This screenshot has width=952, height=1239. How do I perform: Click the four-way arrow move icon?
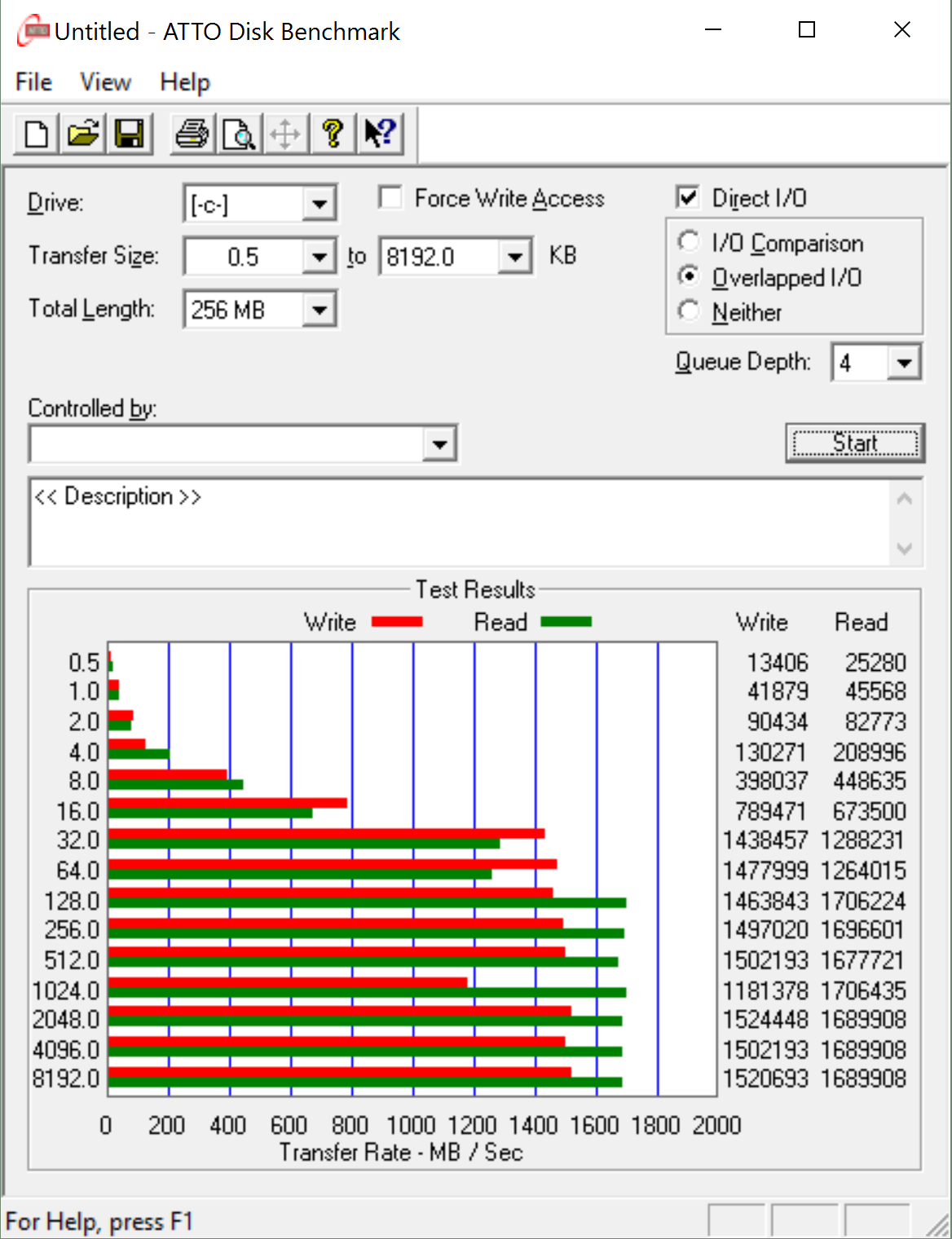pos(285,134)
